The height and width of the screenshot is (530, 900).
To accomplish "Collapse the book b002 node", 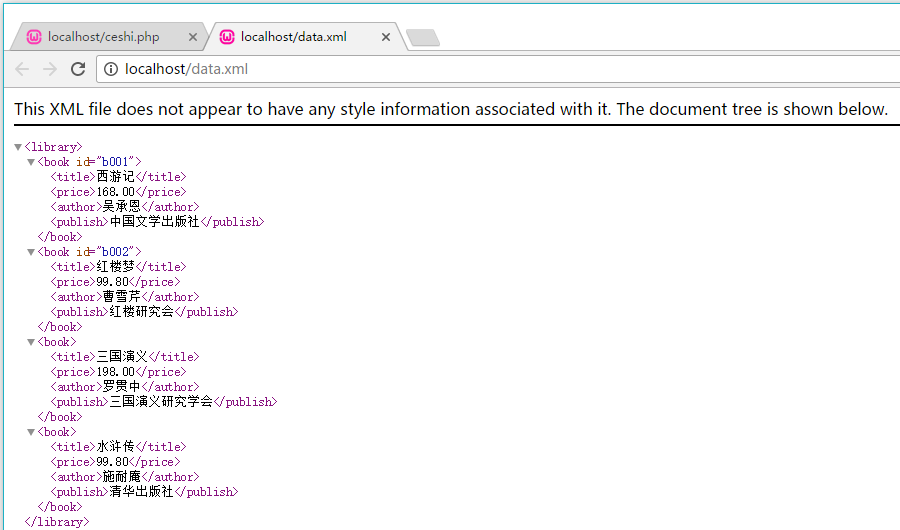I will click(x=31, y=252).
